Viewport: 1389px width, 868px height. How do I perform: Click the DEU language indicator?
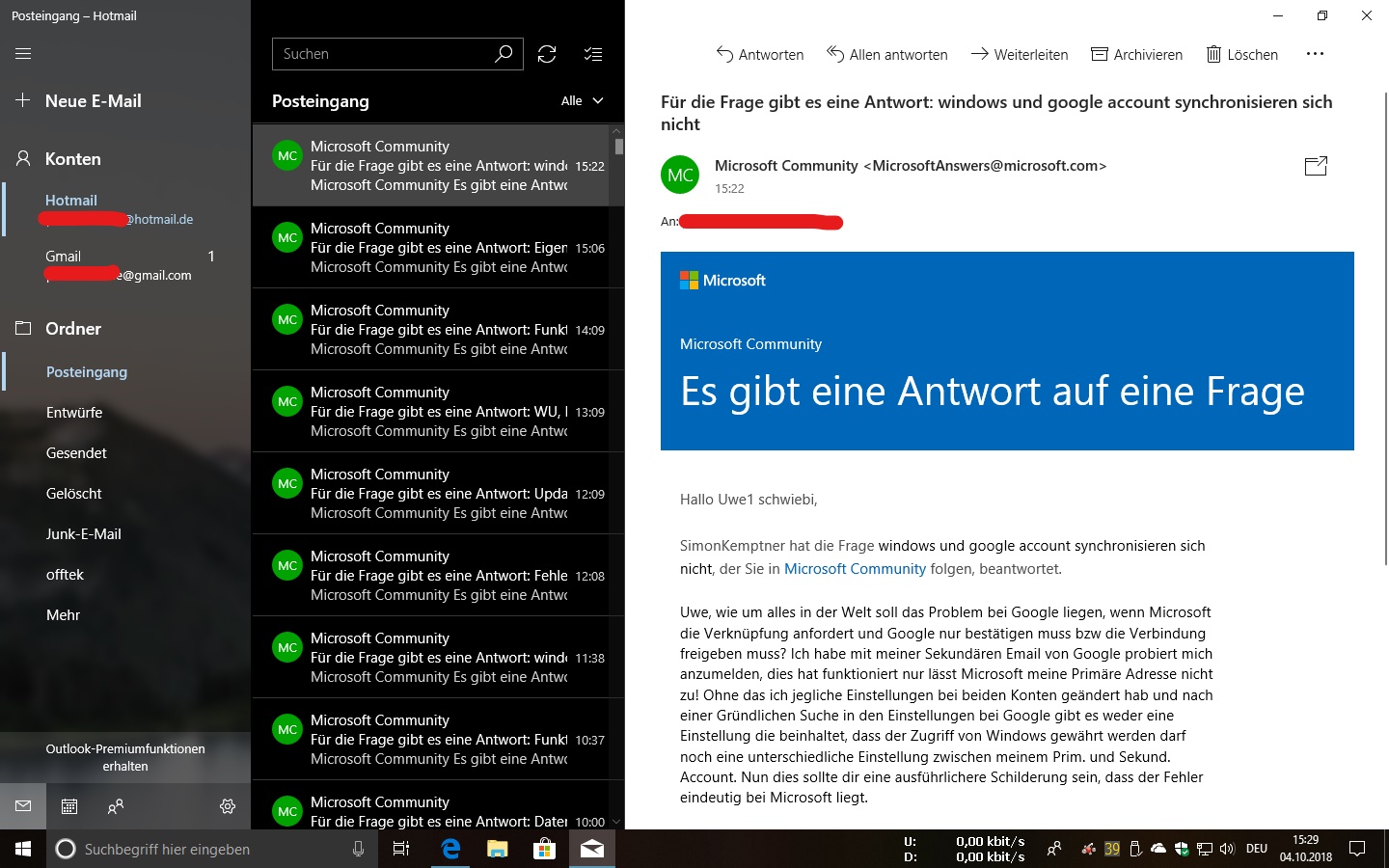[1257, 849]
